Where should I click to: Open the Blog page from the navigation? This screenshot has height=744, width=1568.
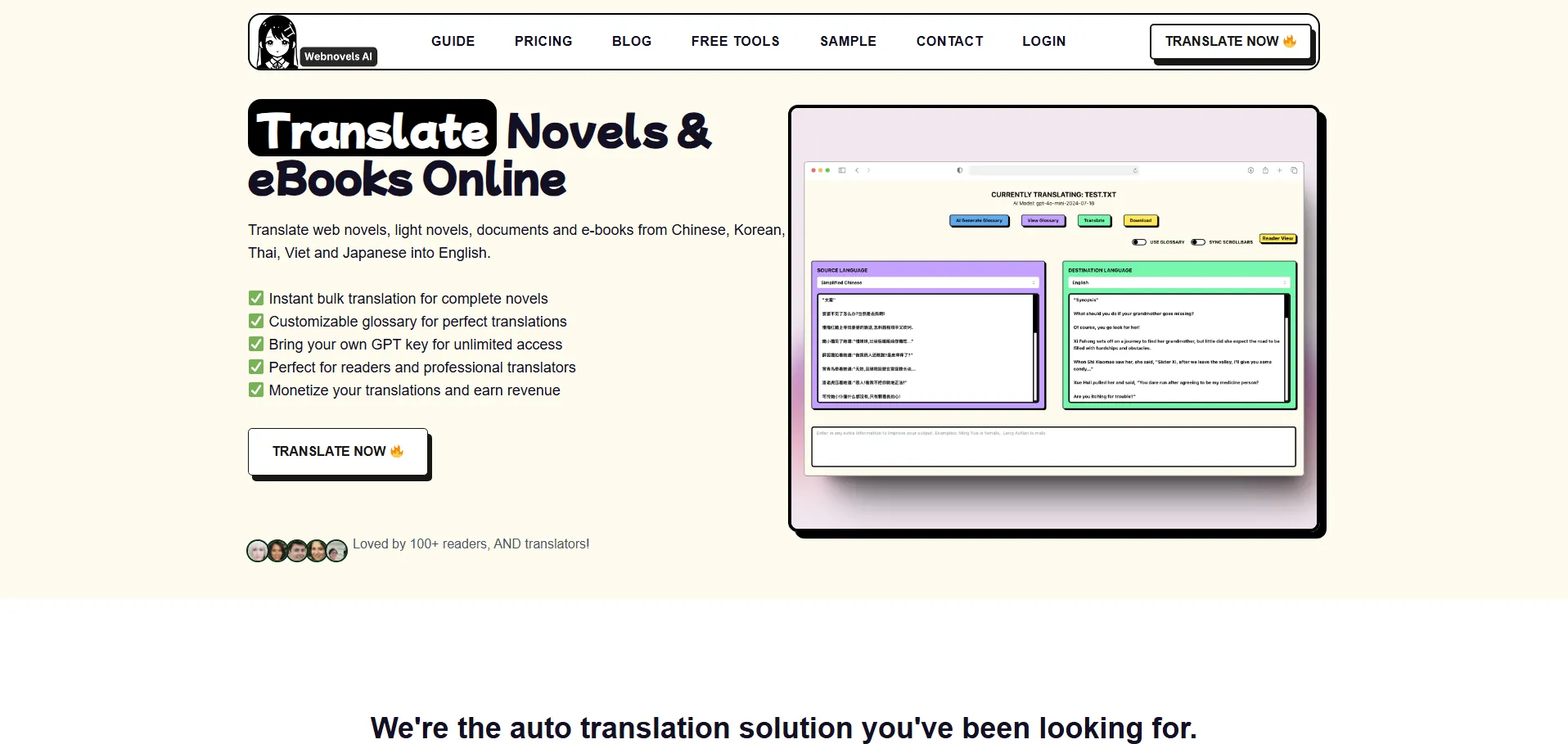[632, 41]
